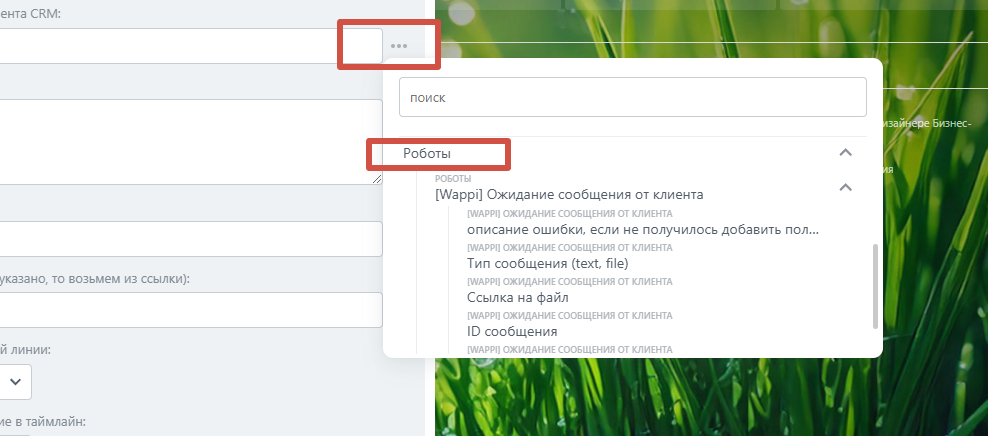Pick the описание ошибки variable entry
The width and height of the screenshot is (988, 436).
coord(643,229)
